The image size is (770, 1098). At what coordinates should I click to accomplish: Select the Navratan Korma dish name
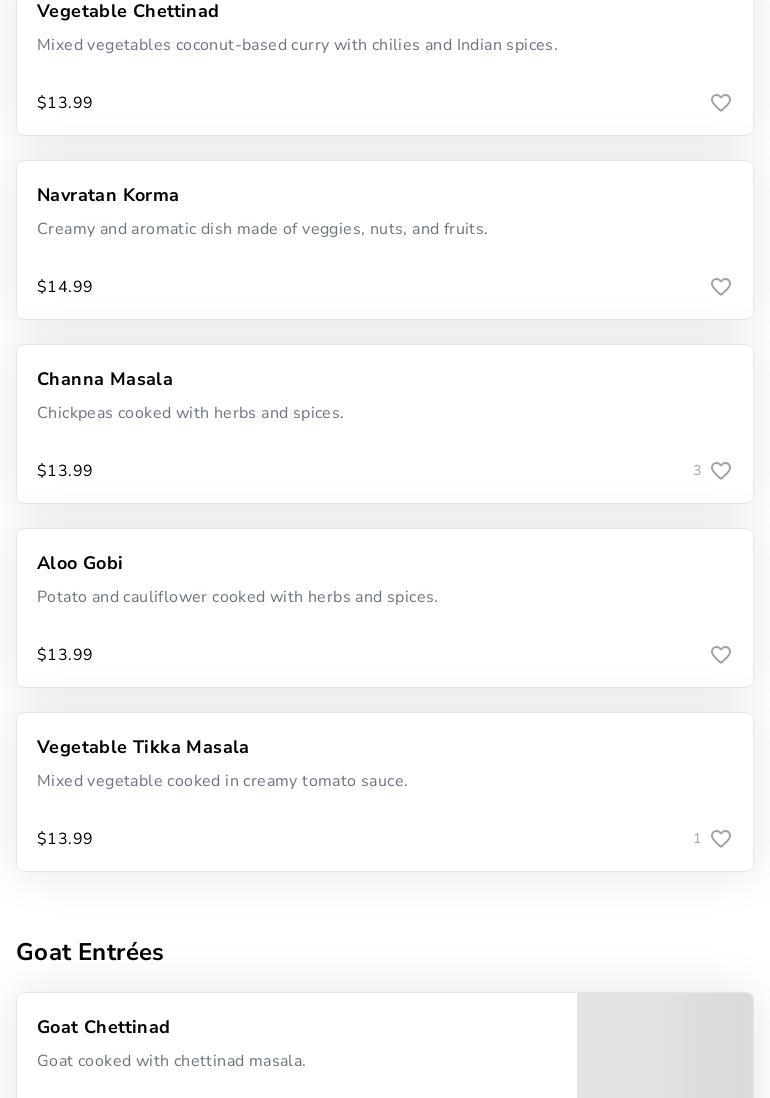[x=108, y=195]
